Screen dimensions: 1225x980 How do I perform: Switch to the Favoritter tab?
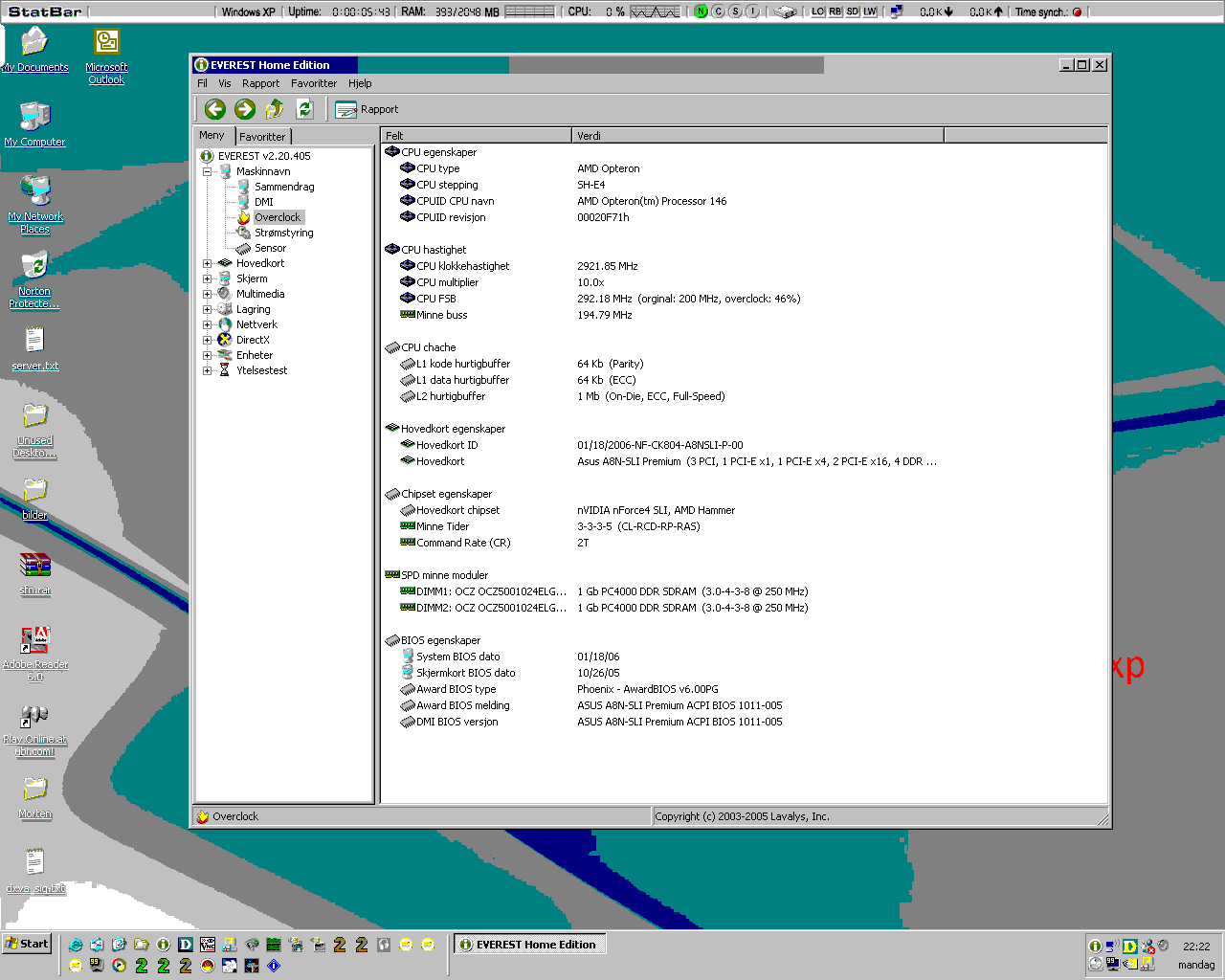tap(262, 137)
